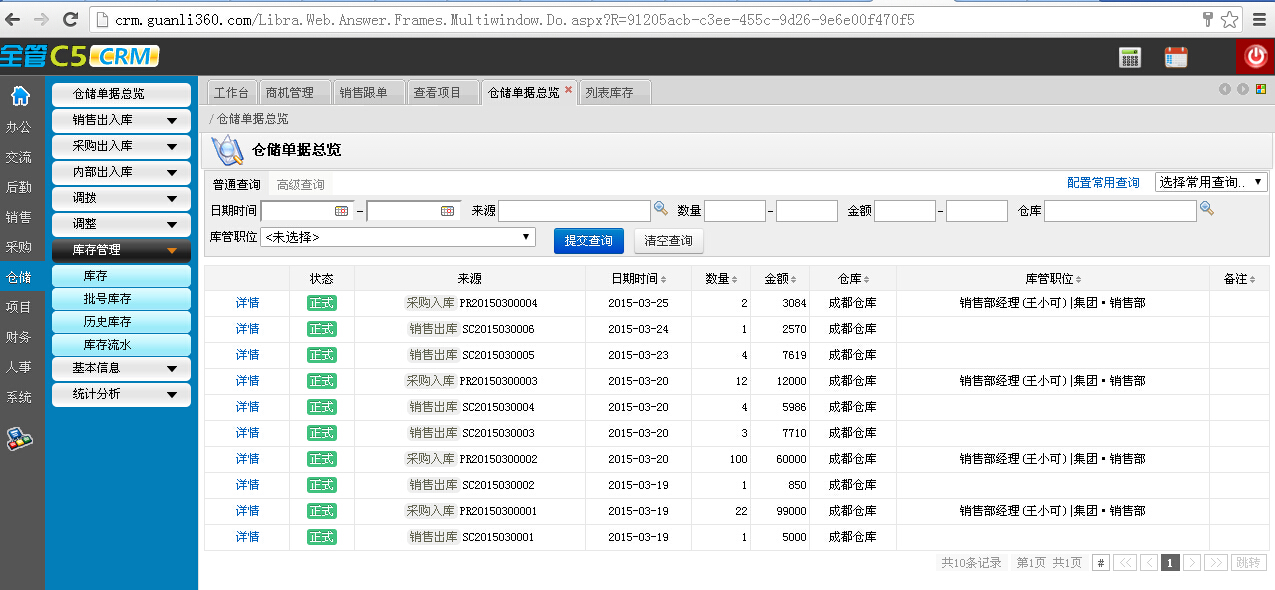
Task: Open 仓储单据总览 in the side menu
Action: tap(121, 94)
